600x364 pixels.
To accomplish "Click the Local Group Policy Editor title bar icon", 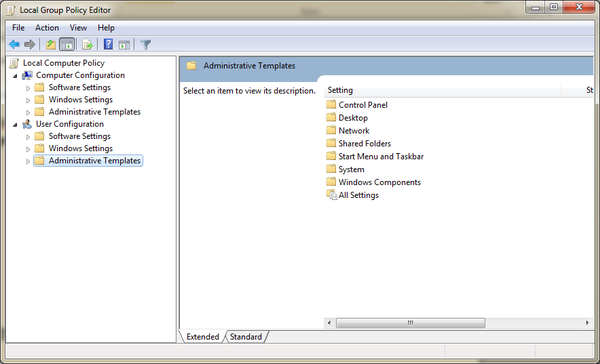I will (x=11, y=10).
